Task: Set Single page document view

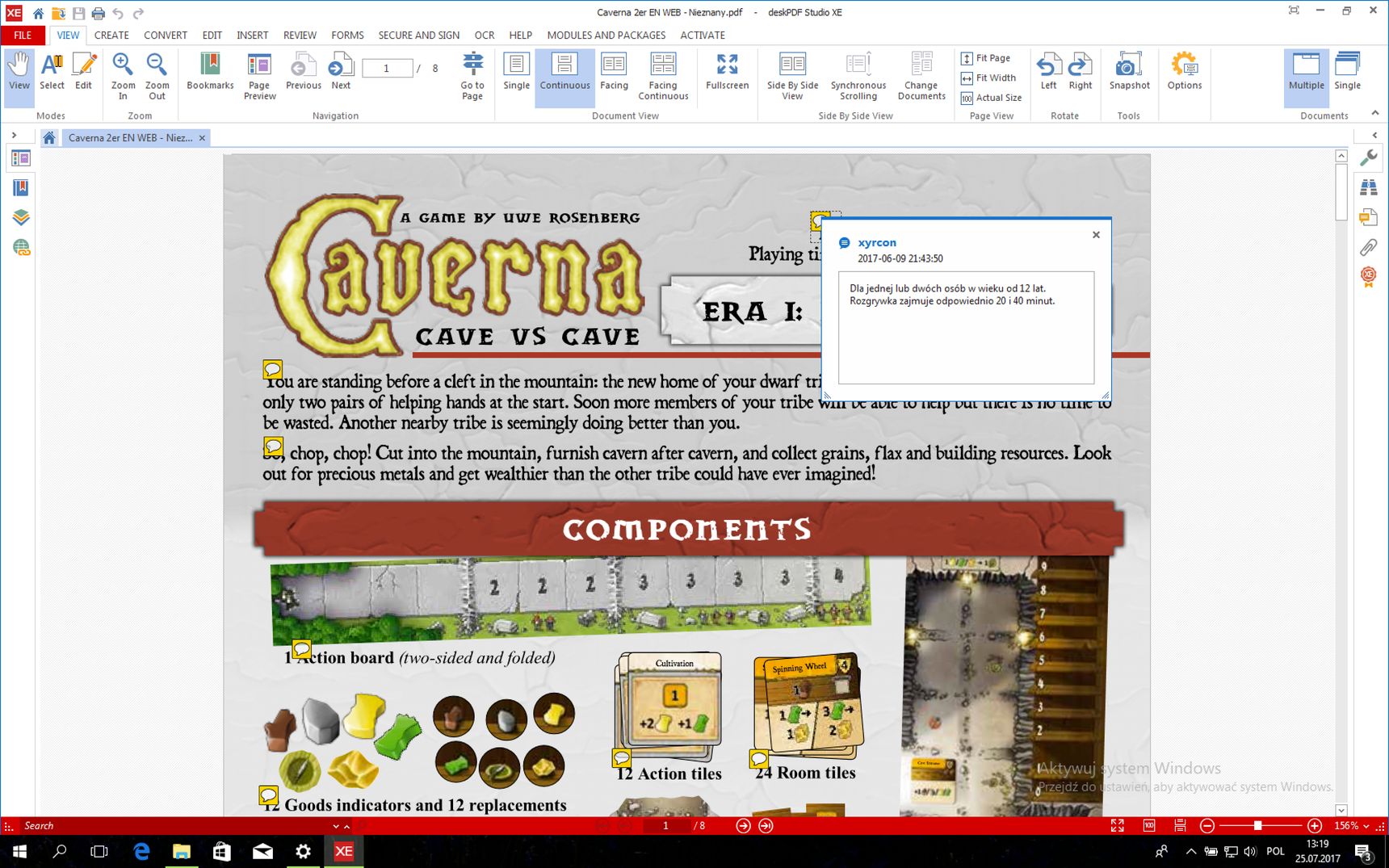Action: [x=516, y=73]
